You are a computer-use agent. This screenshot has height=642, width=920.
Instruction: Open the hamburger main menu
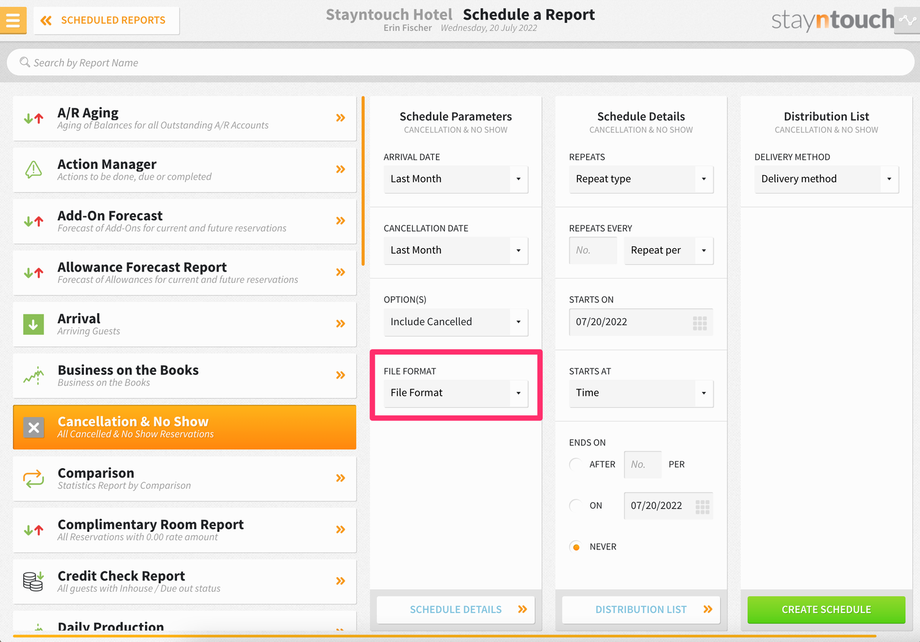coord(13,20)
